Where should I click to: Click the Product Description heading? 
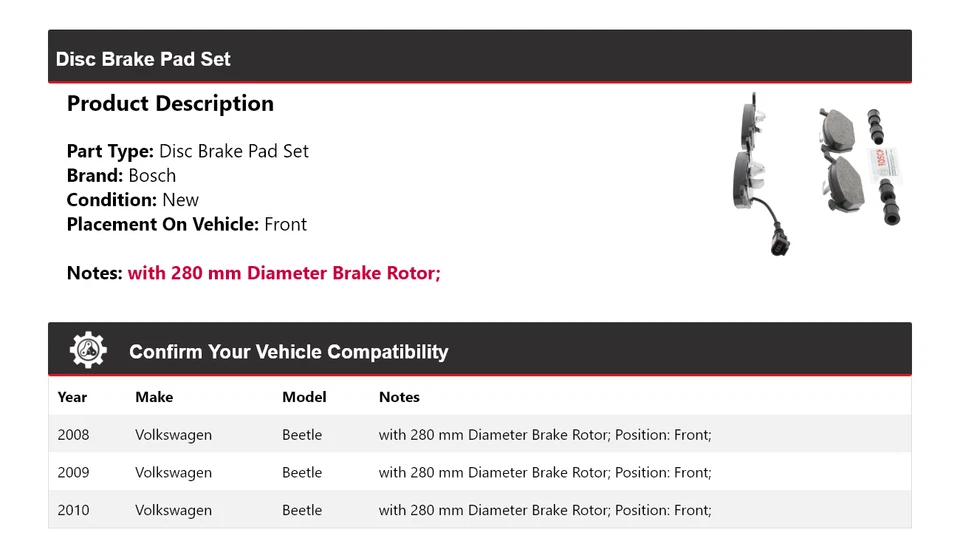tap(170, 104)
